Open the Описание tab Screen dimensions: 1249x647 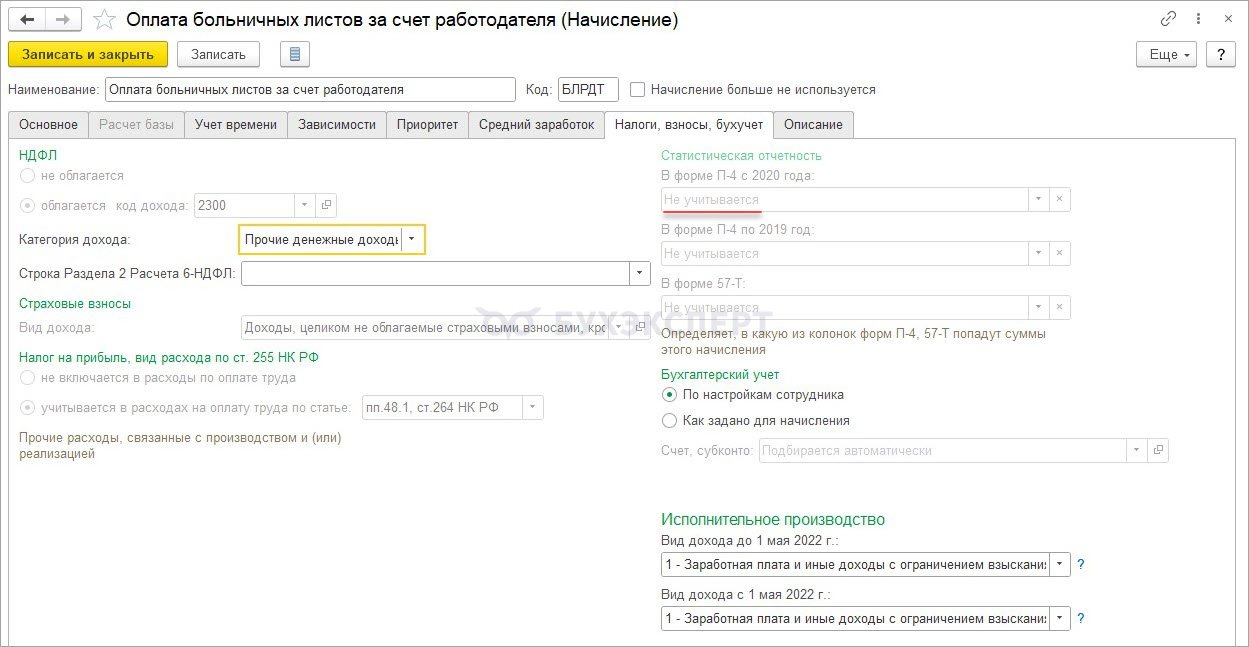click(813, 125)
